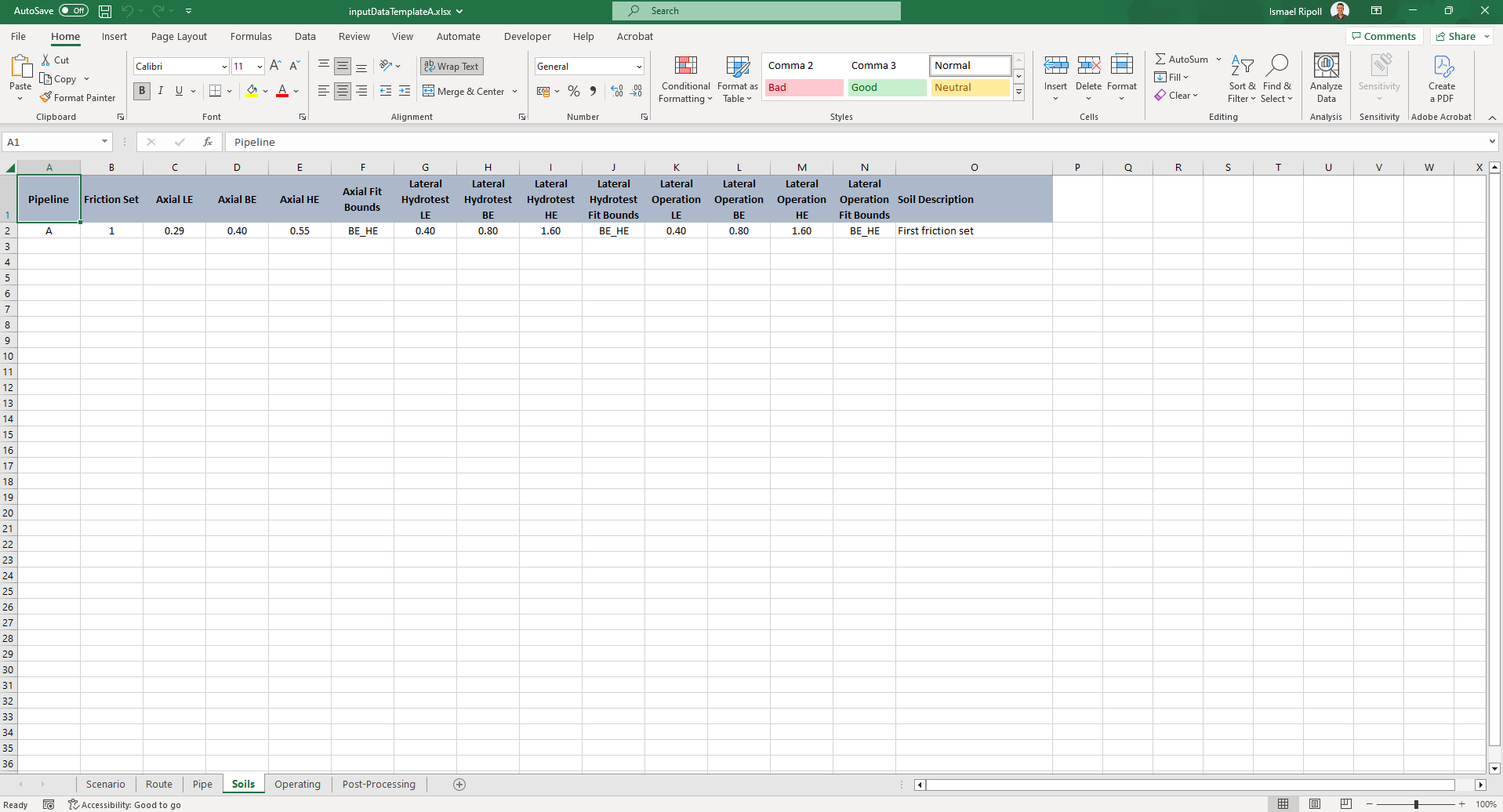The image size is (1503, 812).
Task: Open the Developer ribbon tab
Action: 527,37
